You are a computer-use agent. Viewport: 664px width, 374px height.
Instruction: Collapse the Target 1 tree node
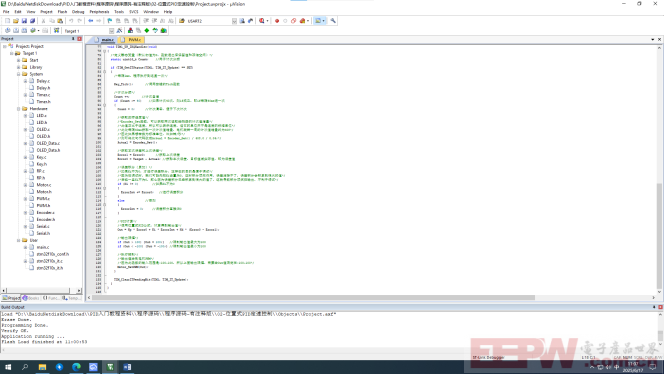point(12,53)
